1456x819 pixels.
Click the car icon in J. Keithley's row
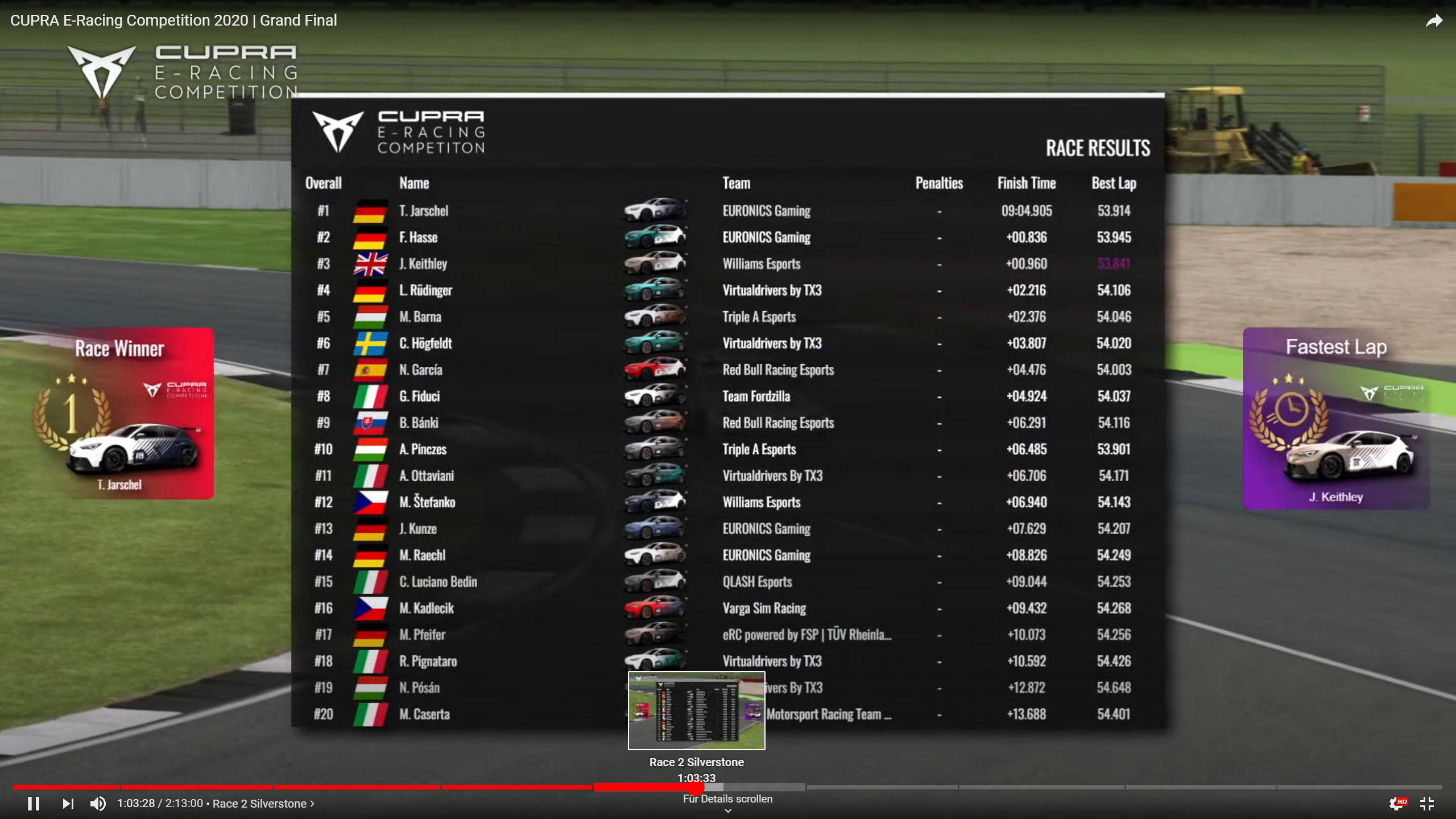pos(655,263)
